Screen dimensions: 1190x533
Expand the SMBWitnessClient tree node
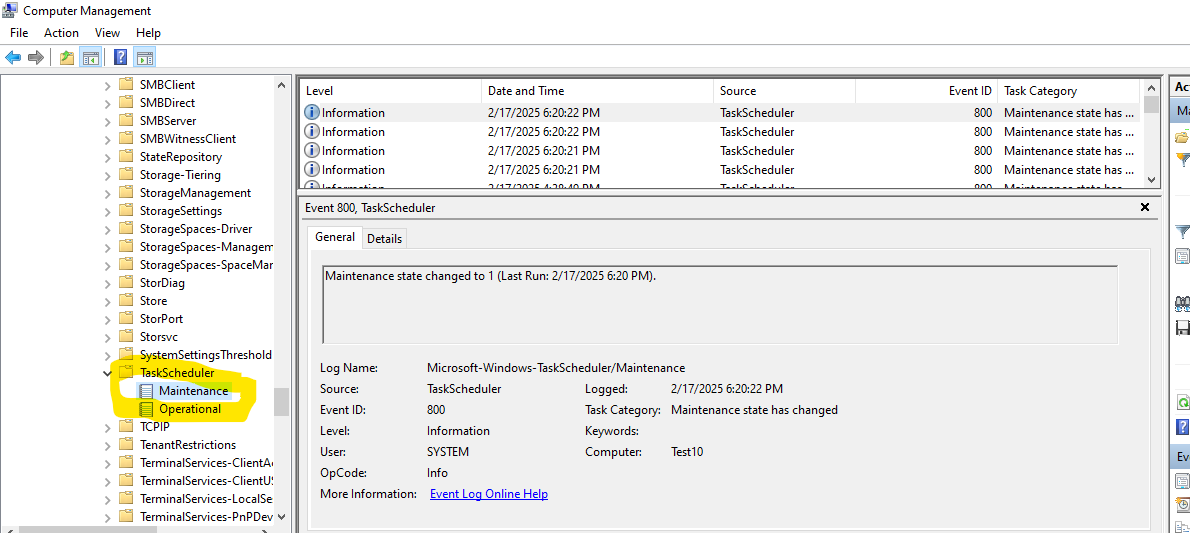pyautogui.click(x=107, y=139)
